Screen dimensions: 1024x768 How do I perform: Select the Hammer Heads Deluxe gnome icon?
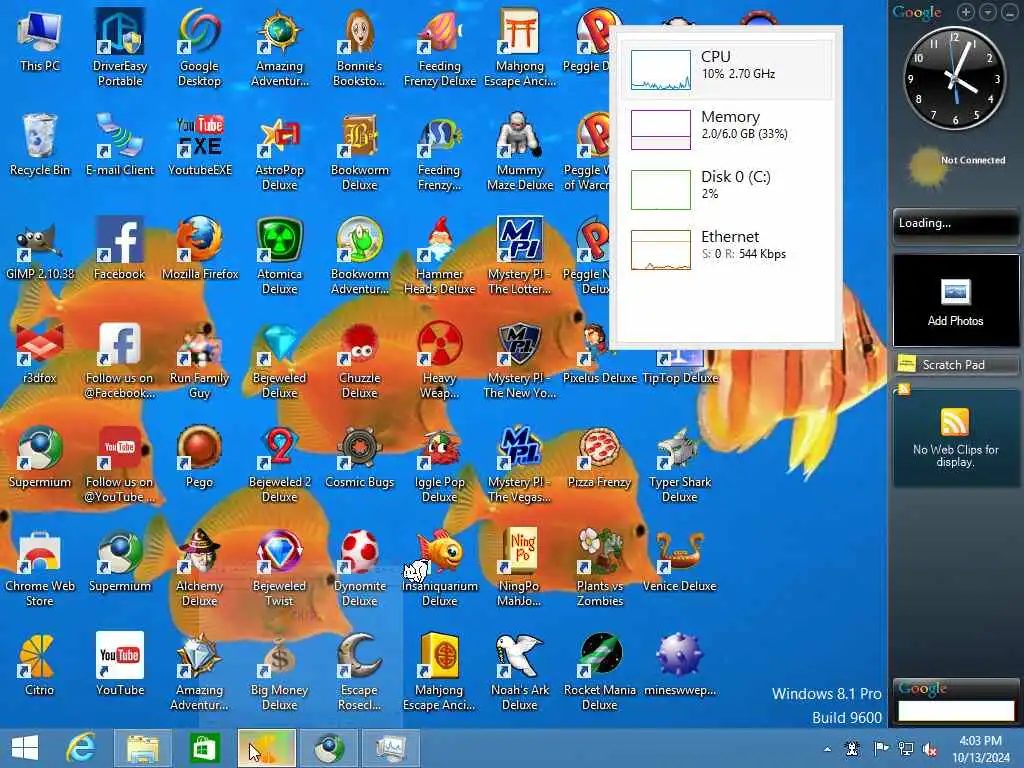coord(440,256)
